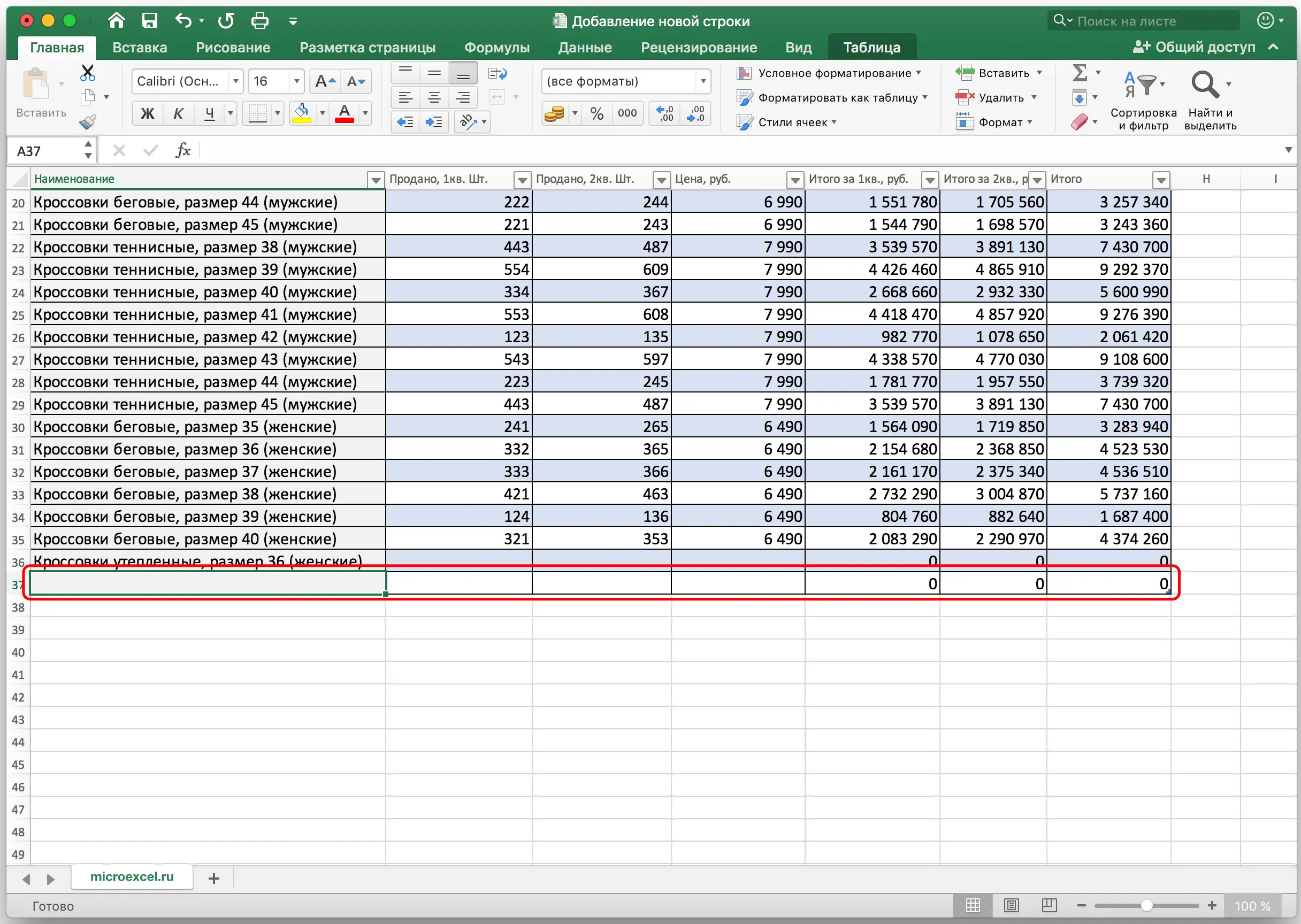Open the borders dropdown arrow
This screenshot has width=1301, height=924.
point(277,113)
